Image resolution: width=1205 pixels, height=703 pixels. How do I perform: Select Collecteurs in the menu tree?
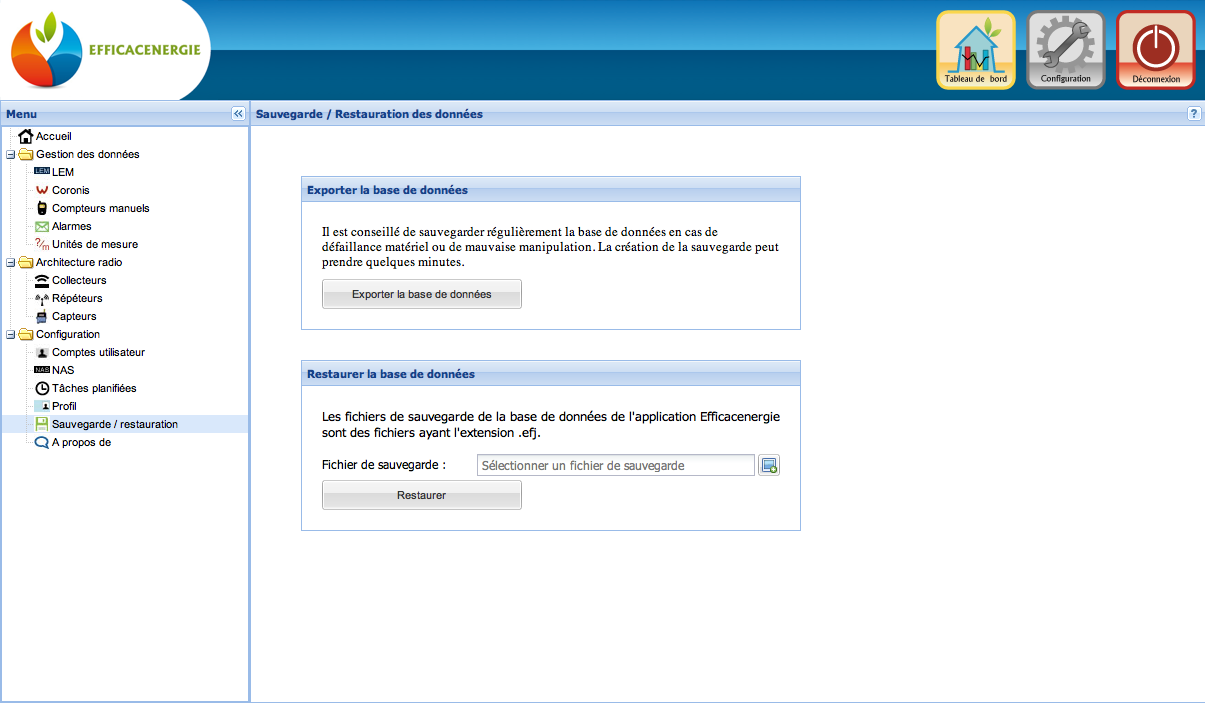point(79,280)
